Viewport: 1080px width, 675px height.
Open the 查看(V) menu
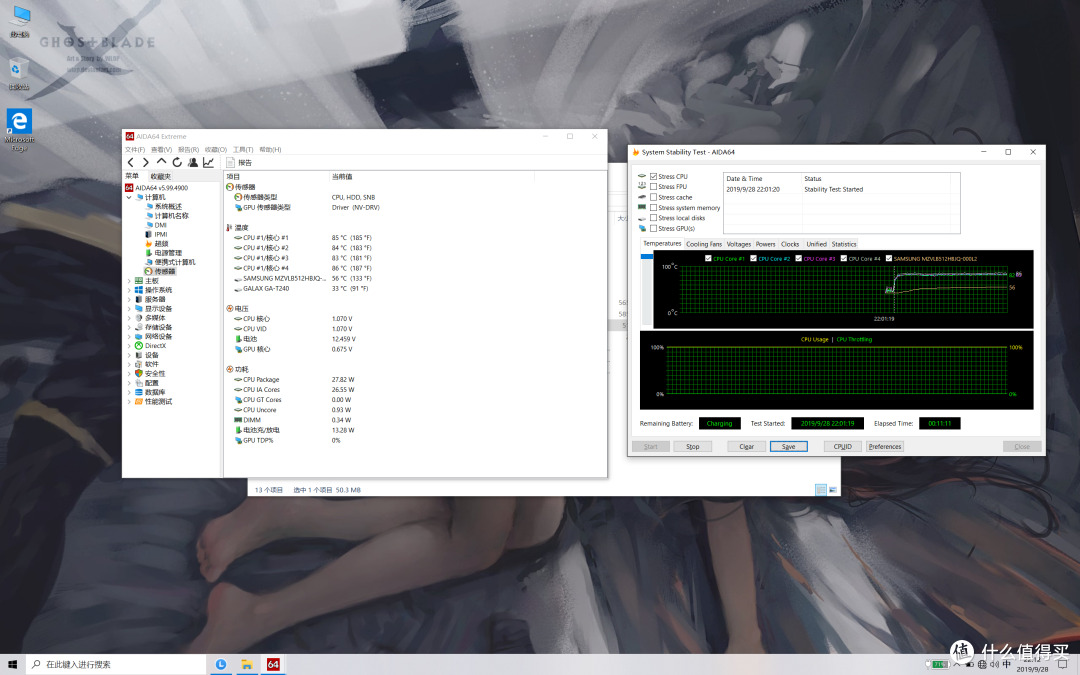[161, 149]
